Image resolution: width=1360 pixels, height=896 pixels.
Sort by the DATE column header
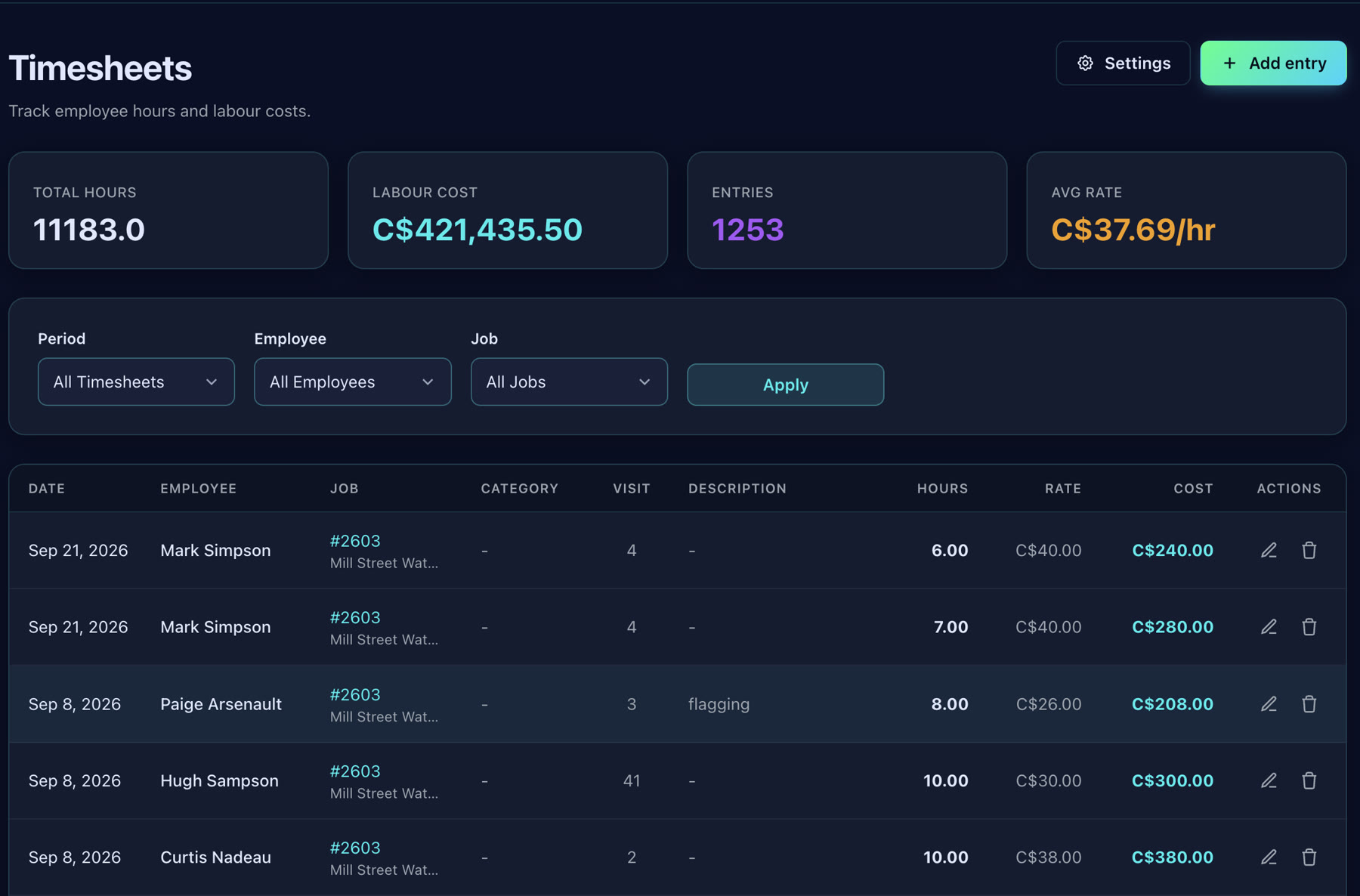coord(47,489)
